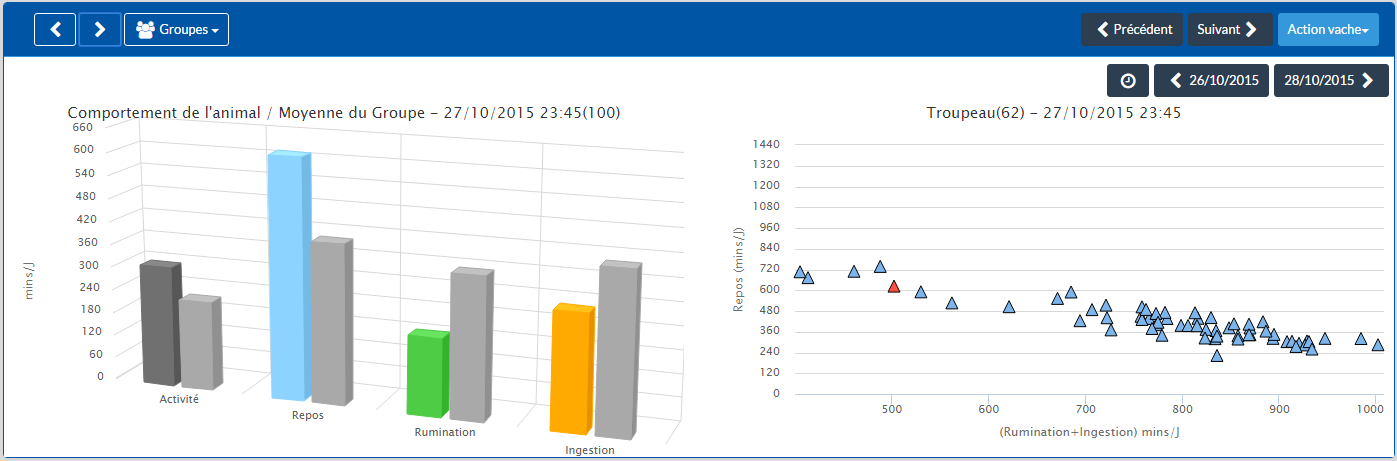Click the leftmost blue triangle in scatter plot
Viewport: 1397px width, 461px height.
point(799,272)
